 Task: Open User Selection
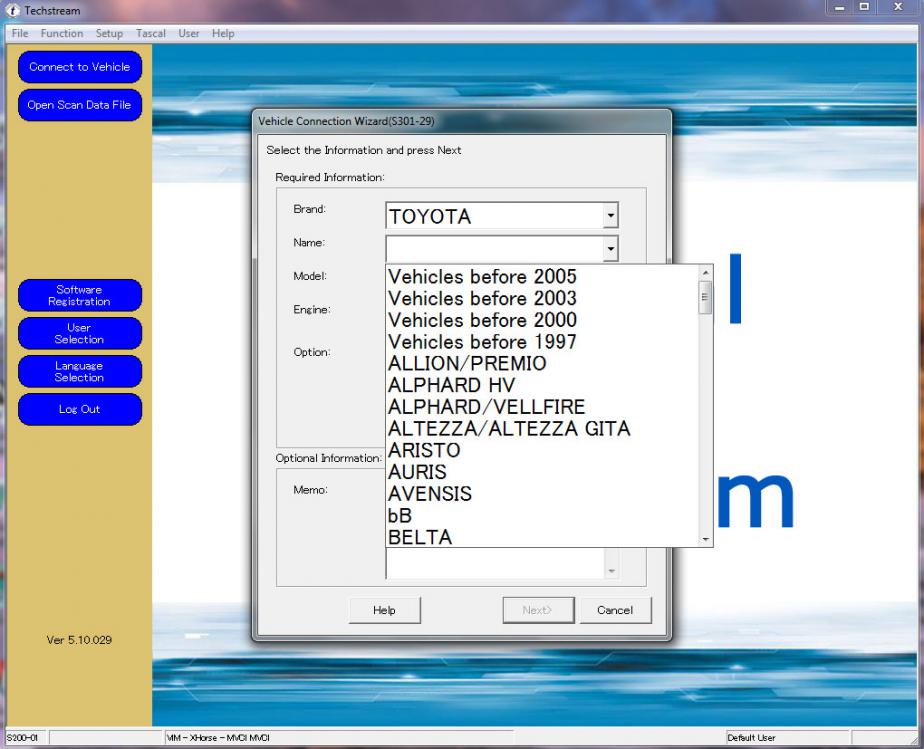pos(80,334)
